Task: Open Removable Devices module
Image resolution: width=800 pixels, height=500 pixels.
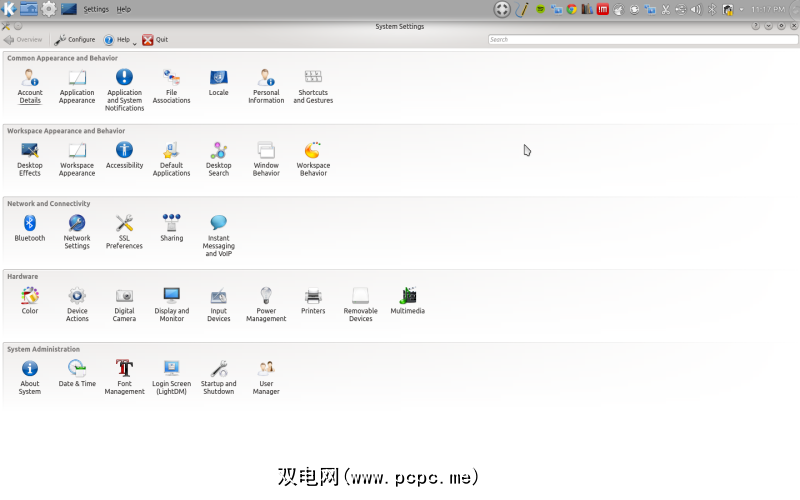Action: (x=361, y=305)
